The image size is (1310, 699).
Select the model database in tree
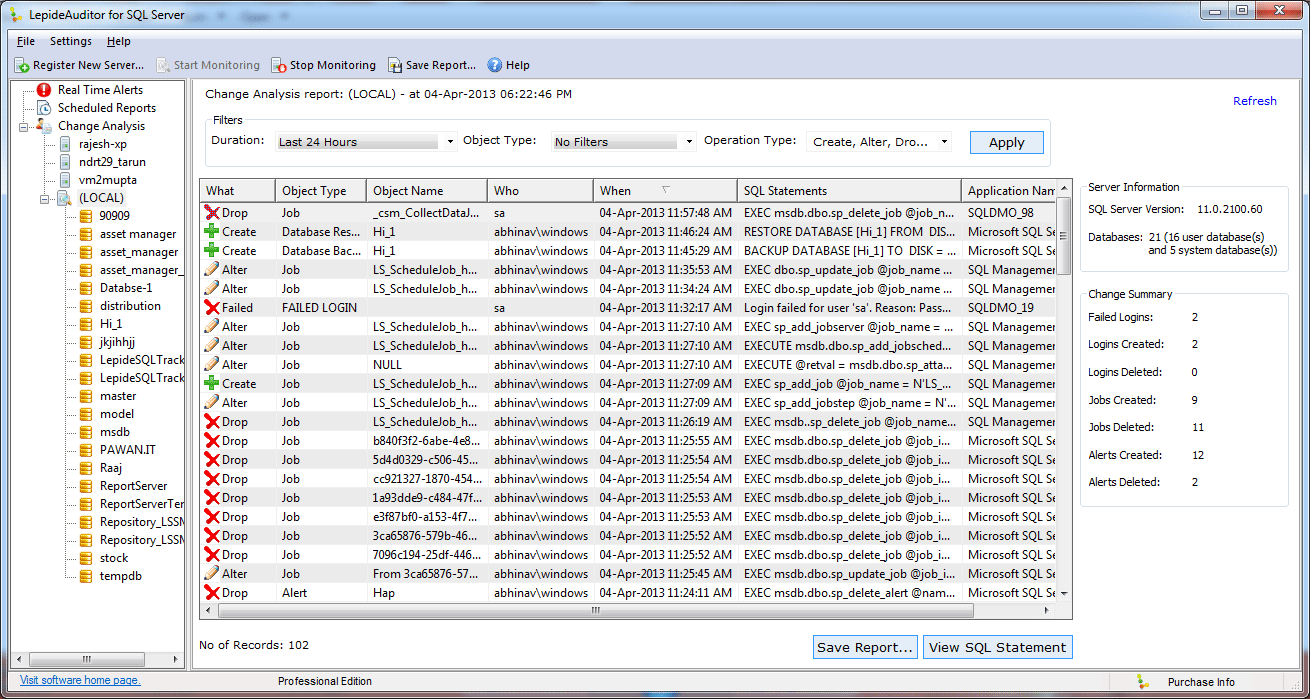(x=117, y=414)
